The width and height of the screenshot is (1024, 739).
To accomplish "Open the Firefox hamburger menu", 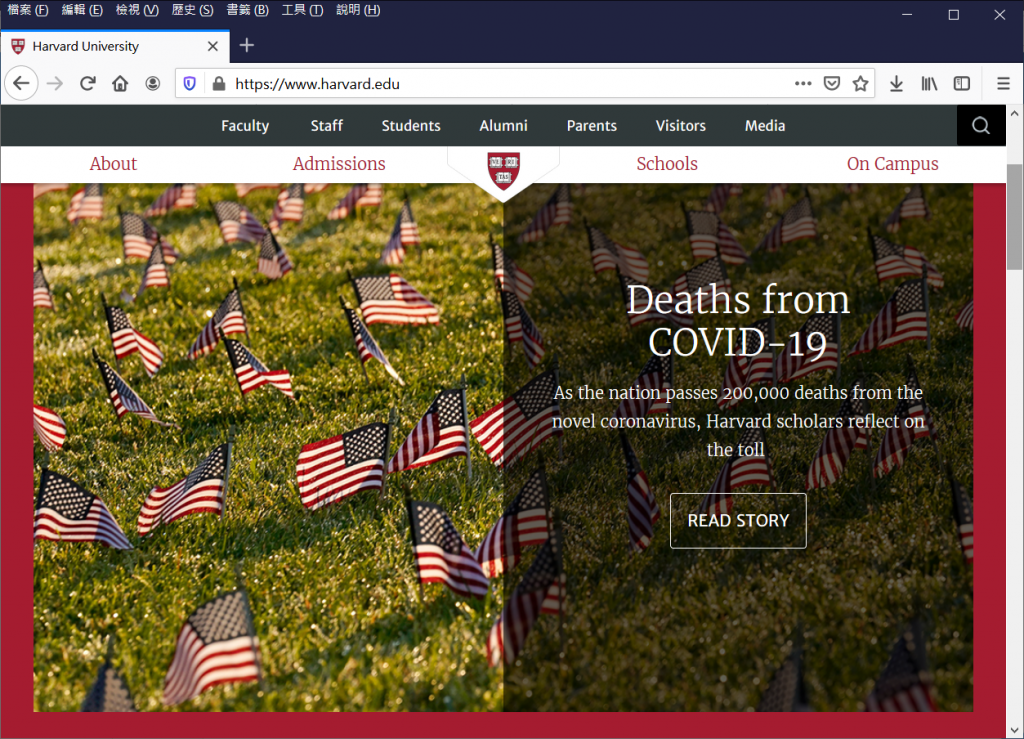I will click(x=1004, y=84).
